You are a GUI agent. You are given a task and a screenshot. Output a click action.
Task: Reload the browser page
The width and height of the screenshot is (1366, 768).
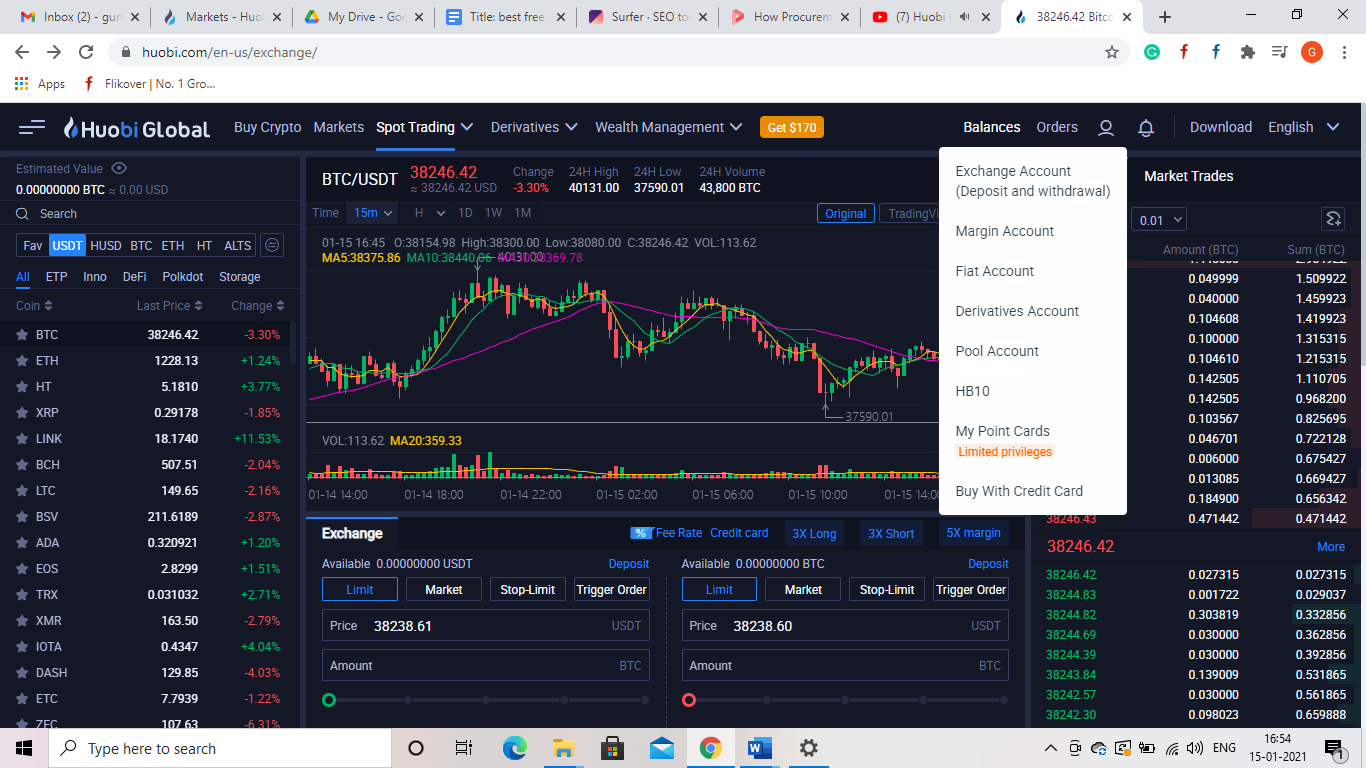(86, 52)
